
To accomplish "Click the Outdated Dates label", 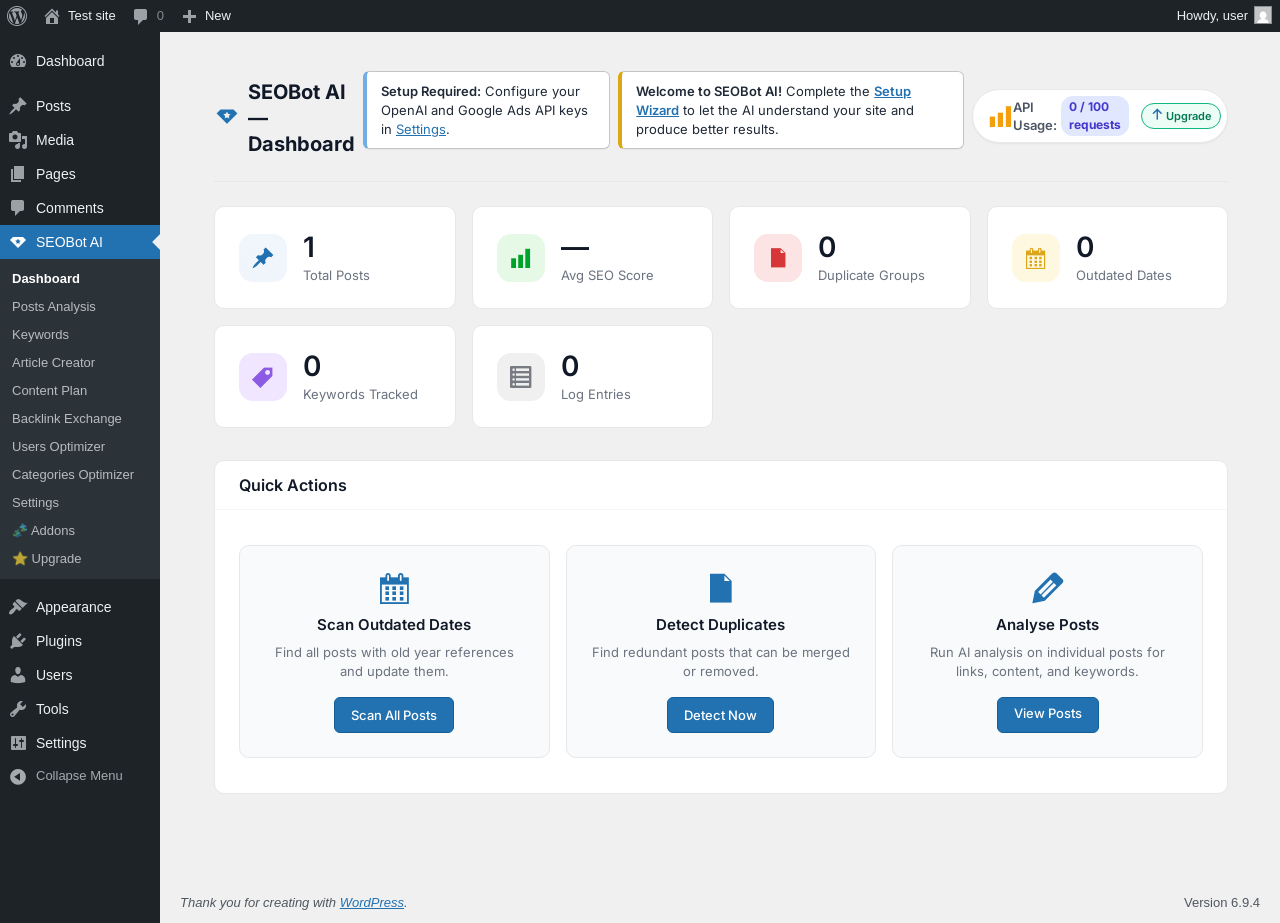I will click(x=1124, y=276).
